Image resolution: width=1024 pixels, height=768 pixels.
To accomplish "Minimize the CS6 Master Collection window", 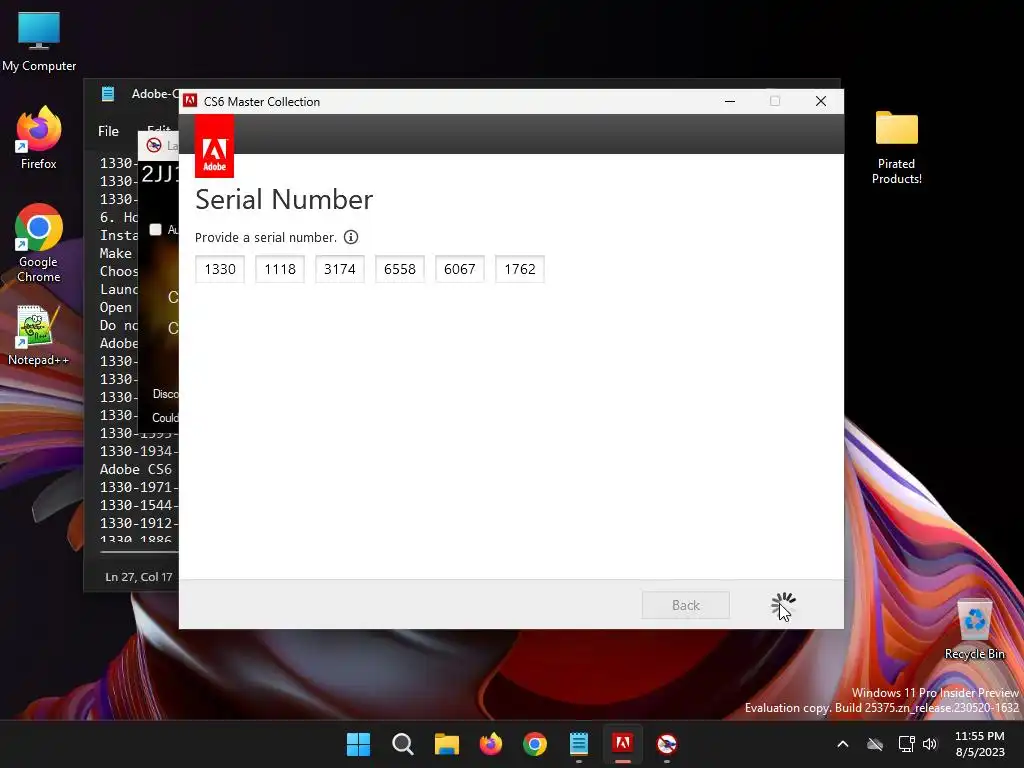I will (x=730, y=101).
